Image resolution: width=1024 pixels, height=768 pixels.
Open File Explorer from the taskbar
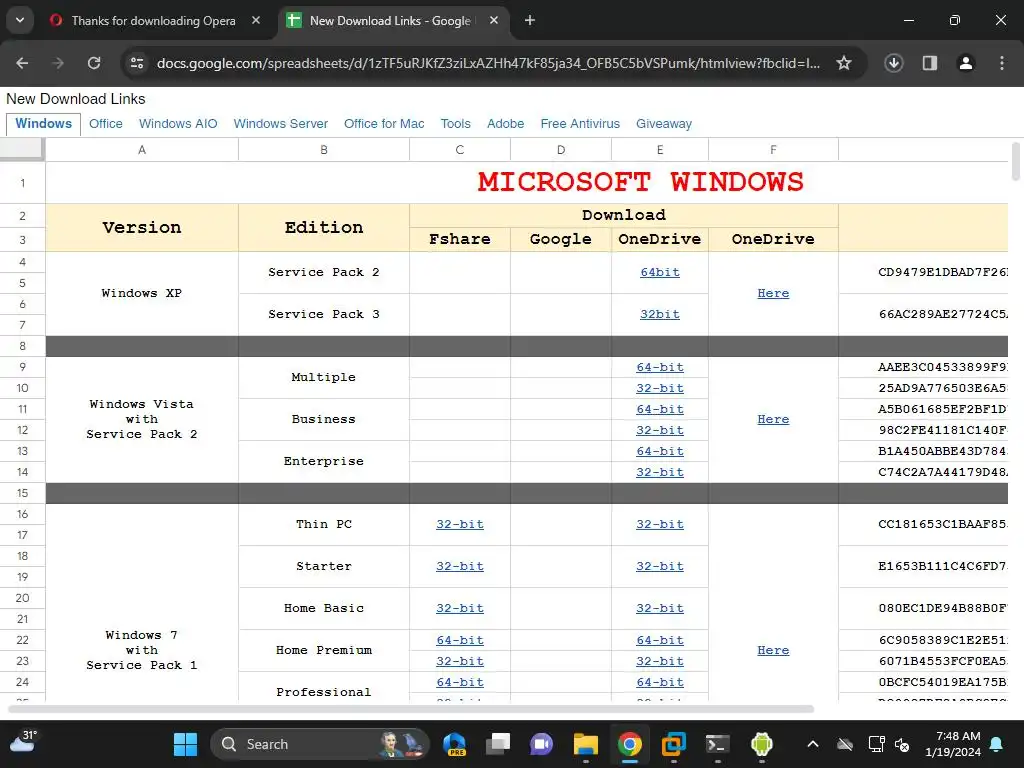click(586, 744)
